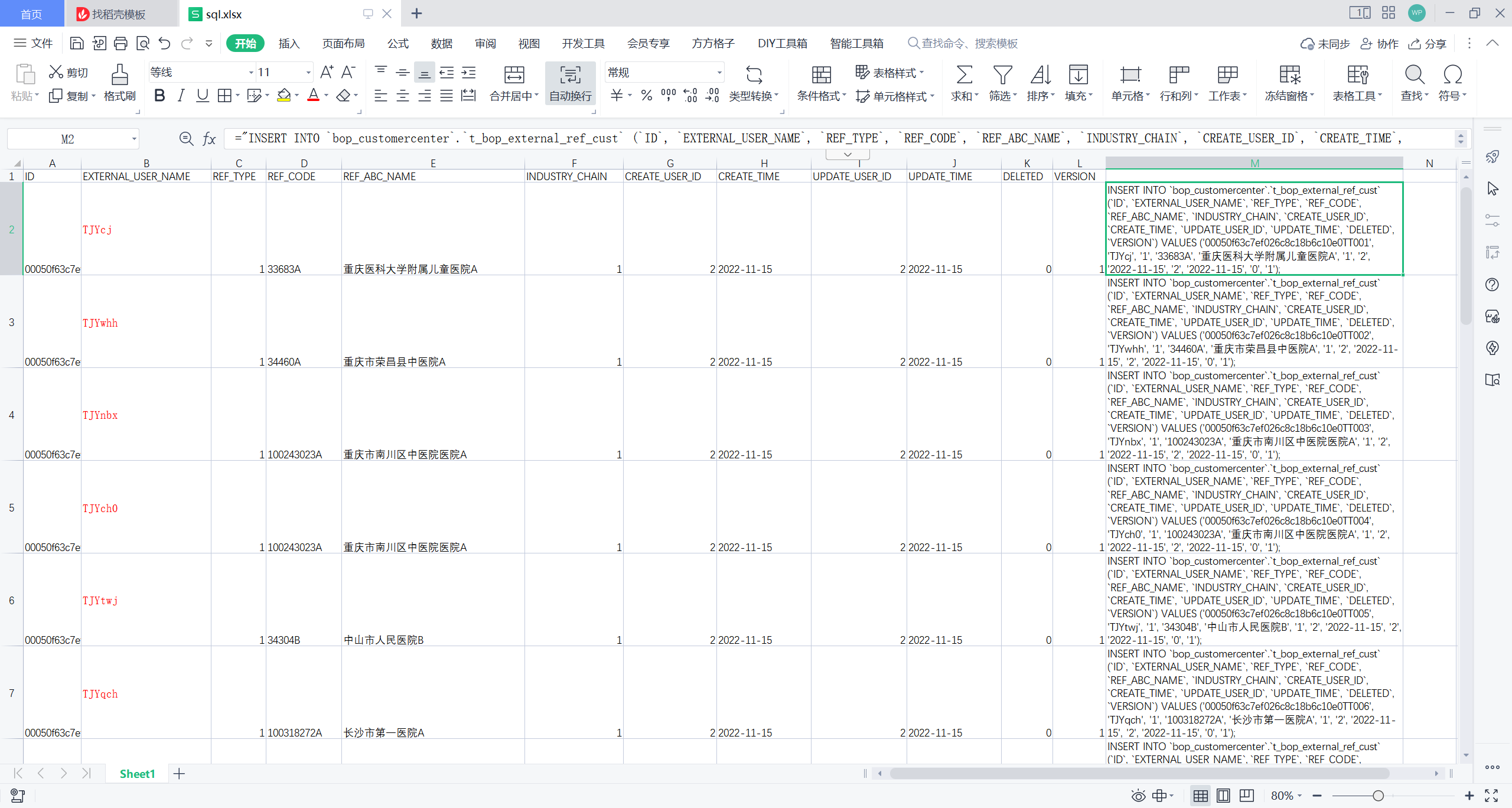Click the Format Painter (格式刷) icon
Screen dimensions: 1512x808
click(120, 75)
